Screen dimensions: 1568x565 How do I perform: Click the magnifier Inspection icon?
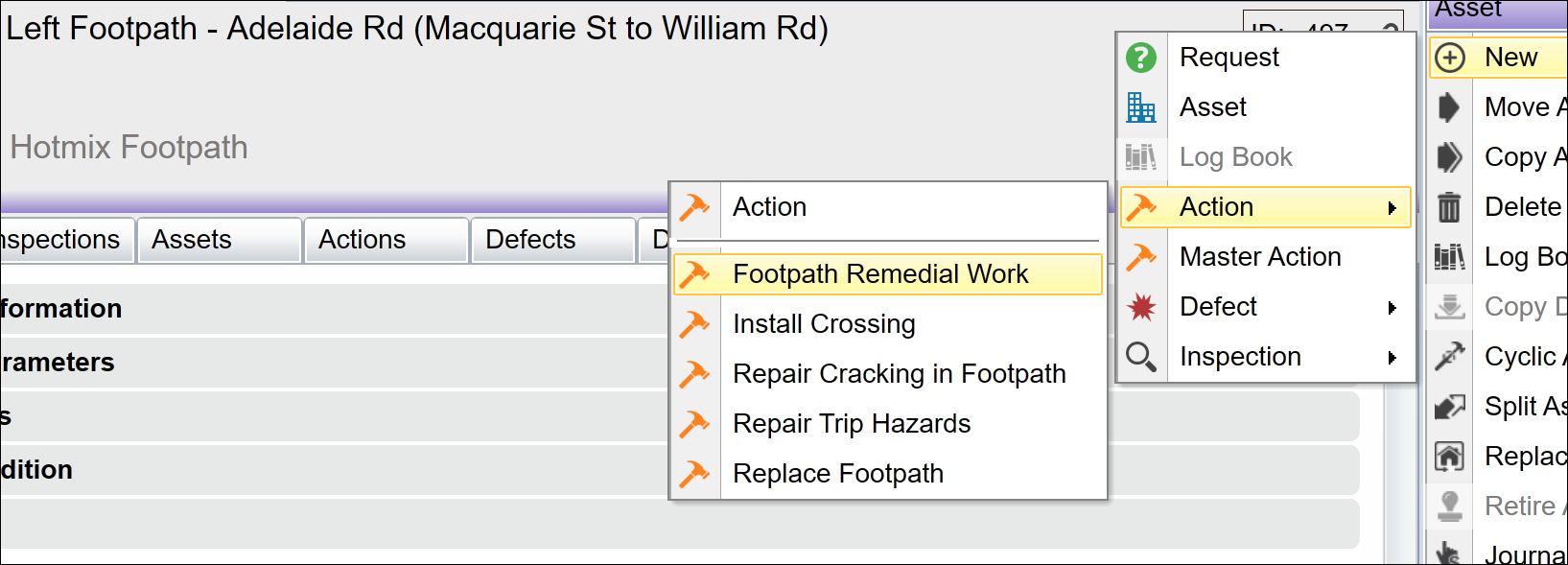(1140, 357)
